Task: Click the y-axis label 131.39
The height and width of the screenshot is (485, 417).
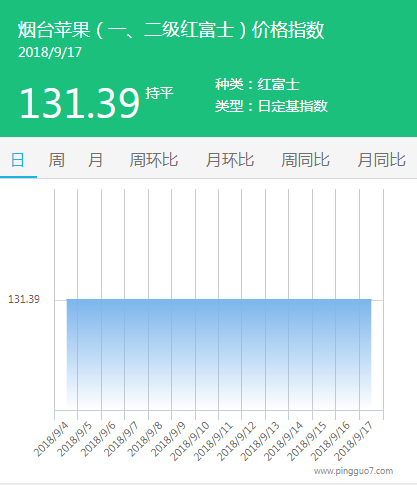Action: pyautogui.click(x=24, y=299)
